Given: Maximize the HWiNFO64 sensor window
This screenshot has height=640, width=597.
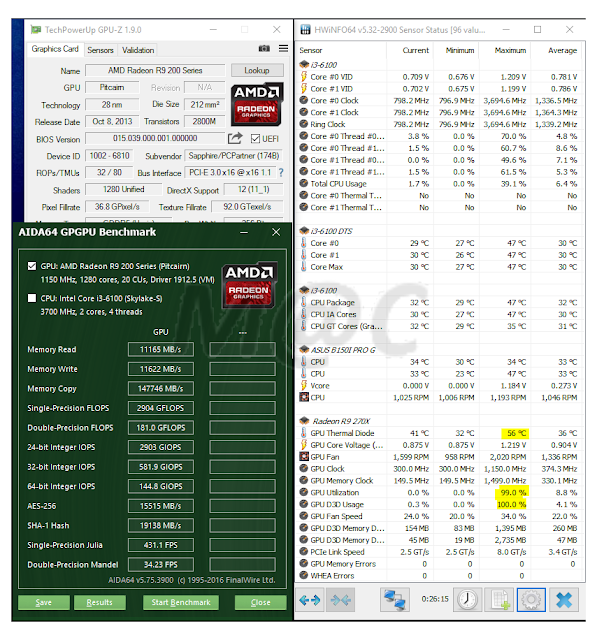Looking at the screenshot, I should (537, 29).
